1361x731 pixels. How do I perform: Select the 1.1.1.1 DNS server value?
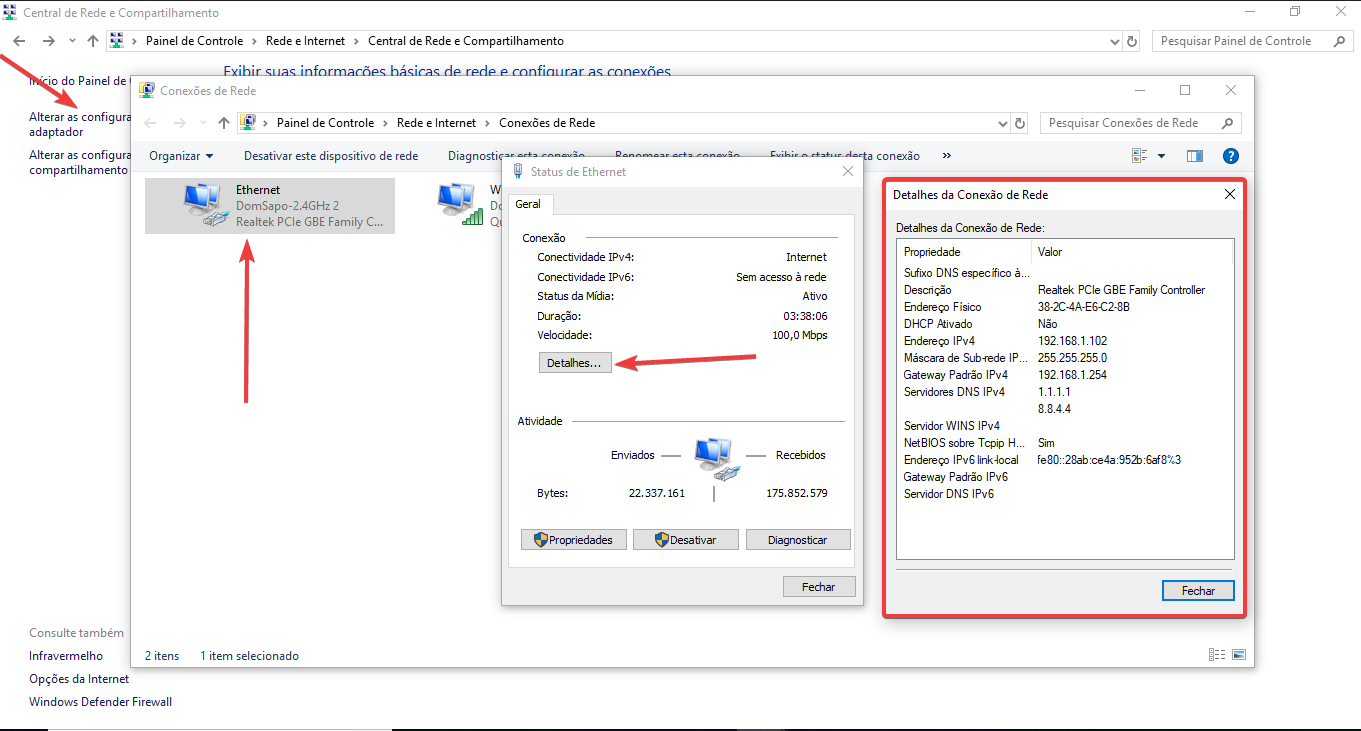[x=1054, y=392]
